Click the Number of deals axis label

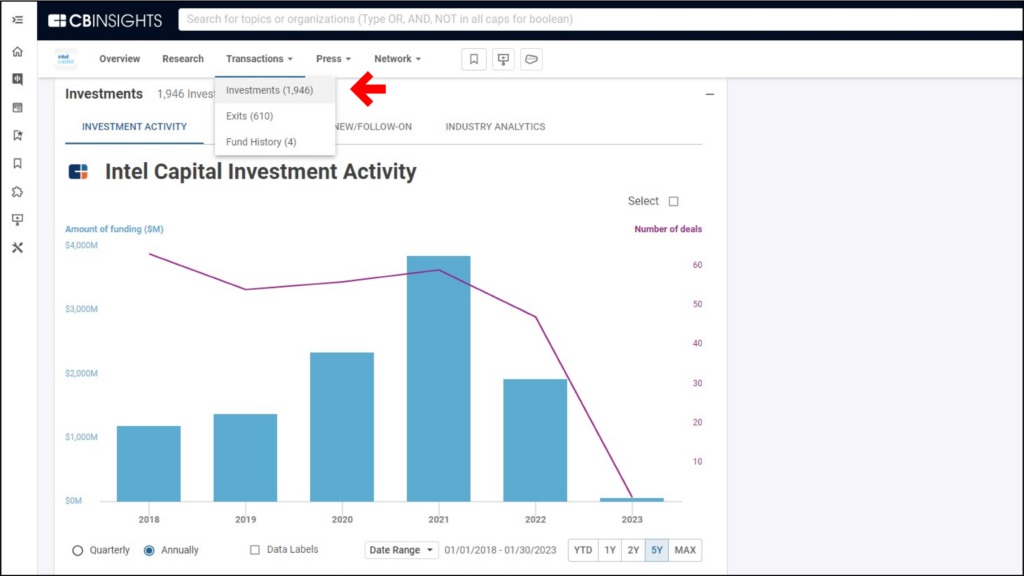tap(668, 229)
